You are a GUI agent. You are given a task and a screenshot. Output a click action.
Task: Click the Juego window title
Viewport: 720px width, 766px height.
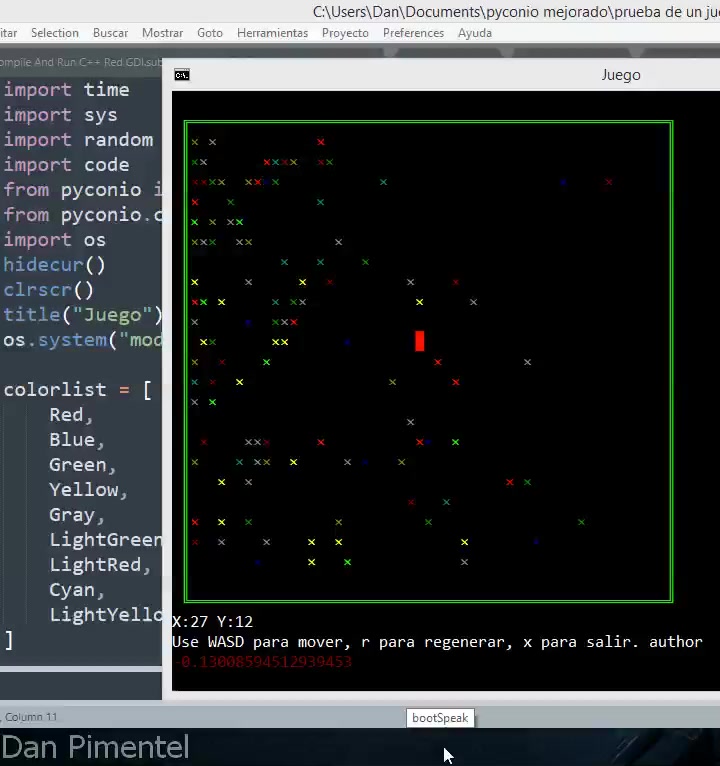click(x=621, y=75)
